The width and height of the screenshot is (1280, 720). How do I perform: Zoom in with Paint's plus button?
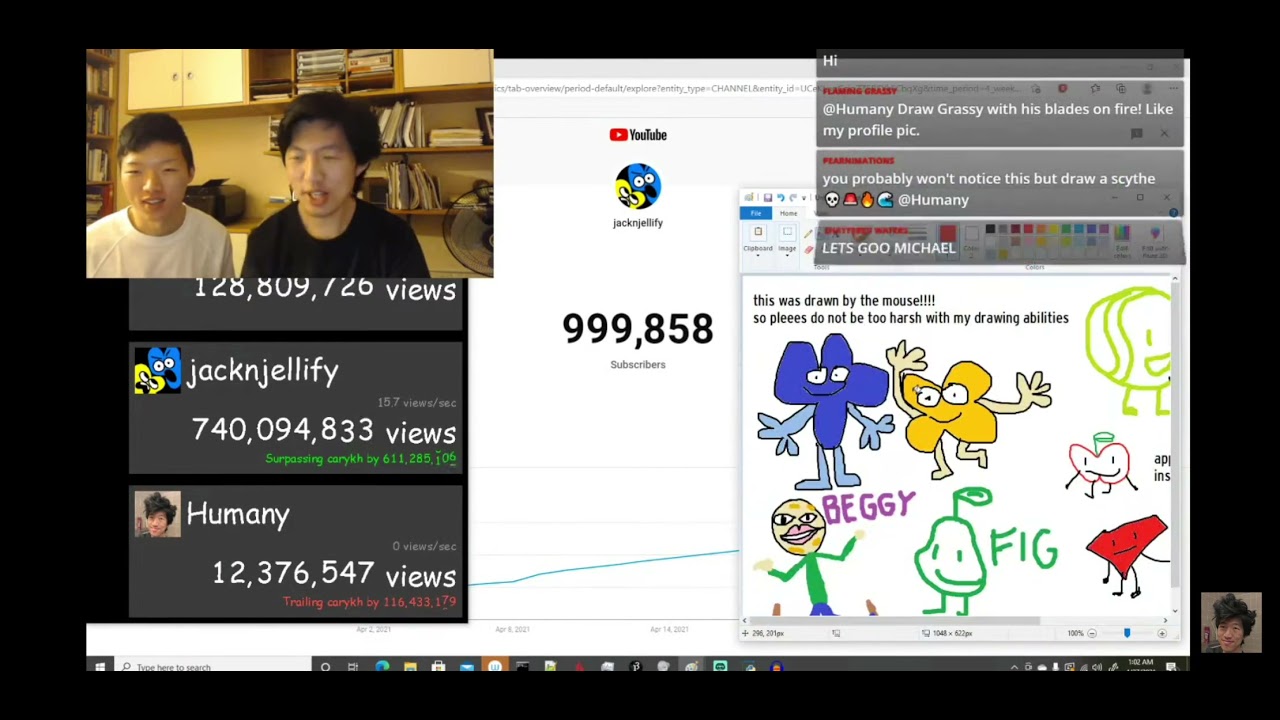coord(1162,633)
